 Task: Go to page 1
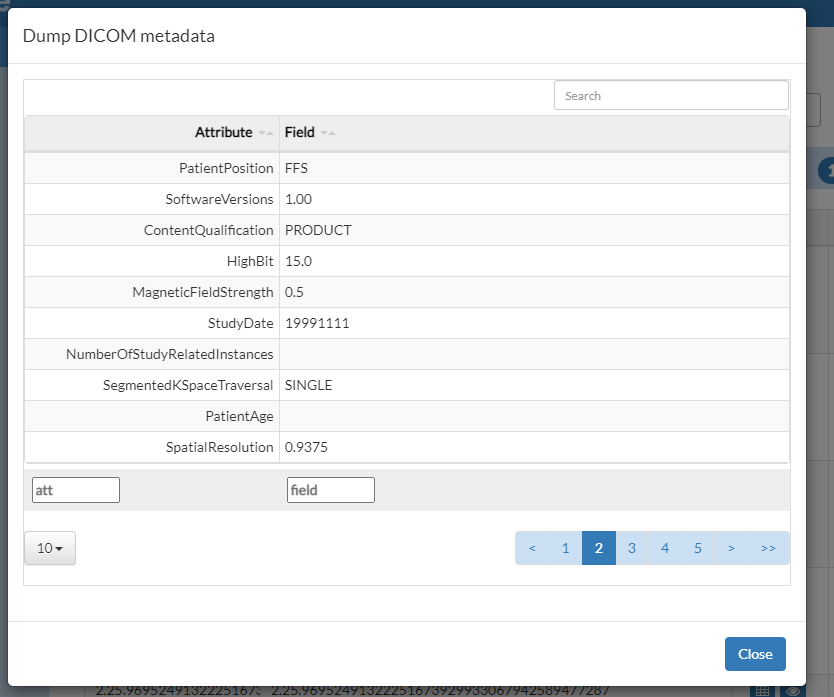pyautogui.click(x=565, y=548)
